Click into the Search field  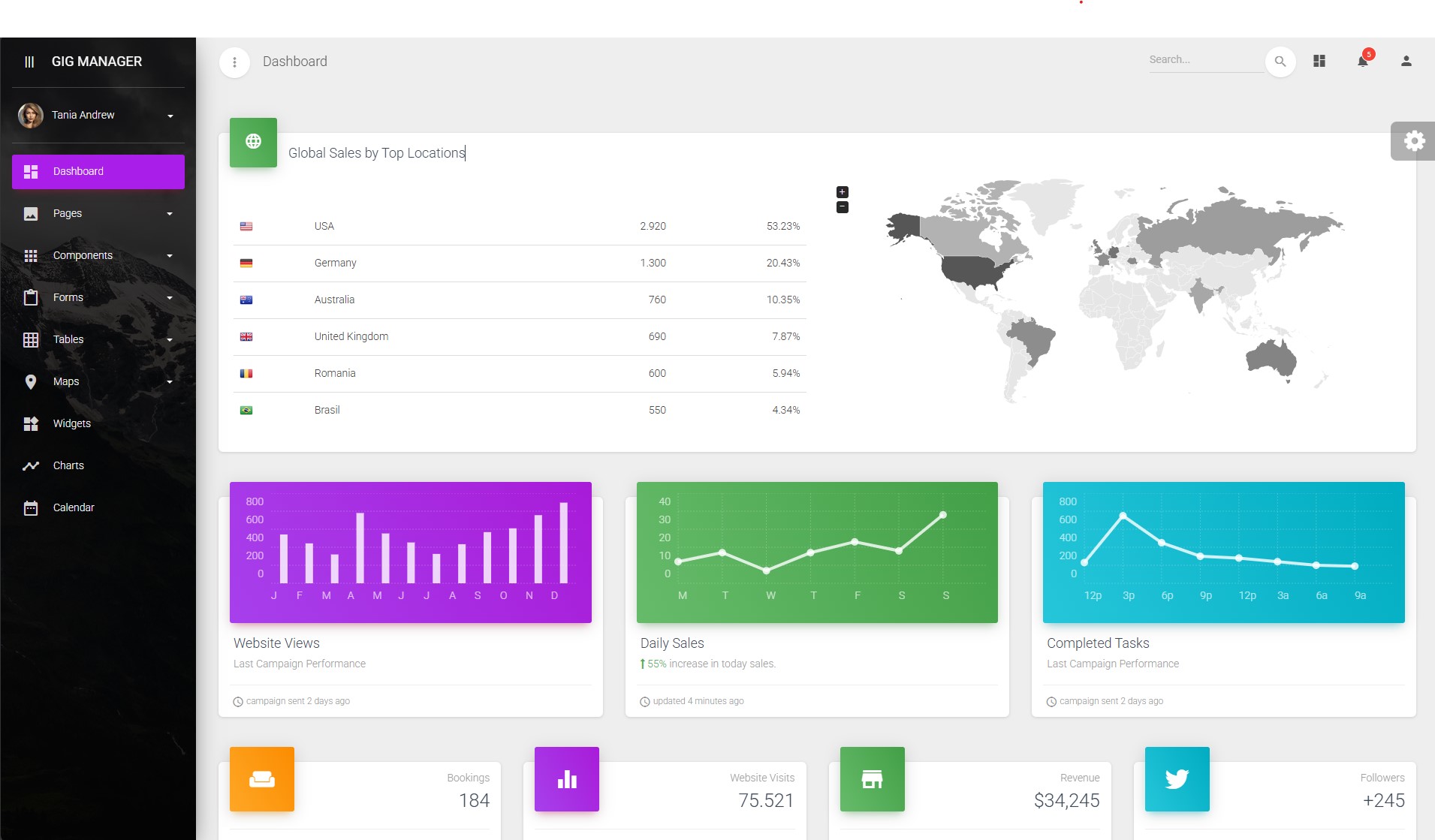coord(1206,60)
